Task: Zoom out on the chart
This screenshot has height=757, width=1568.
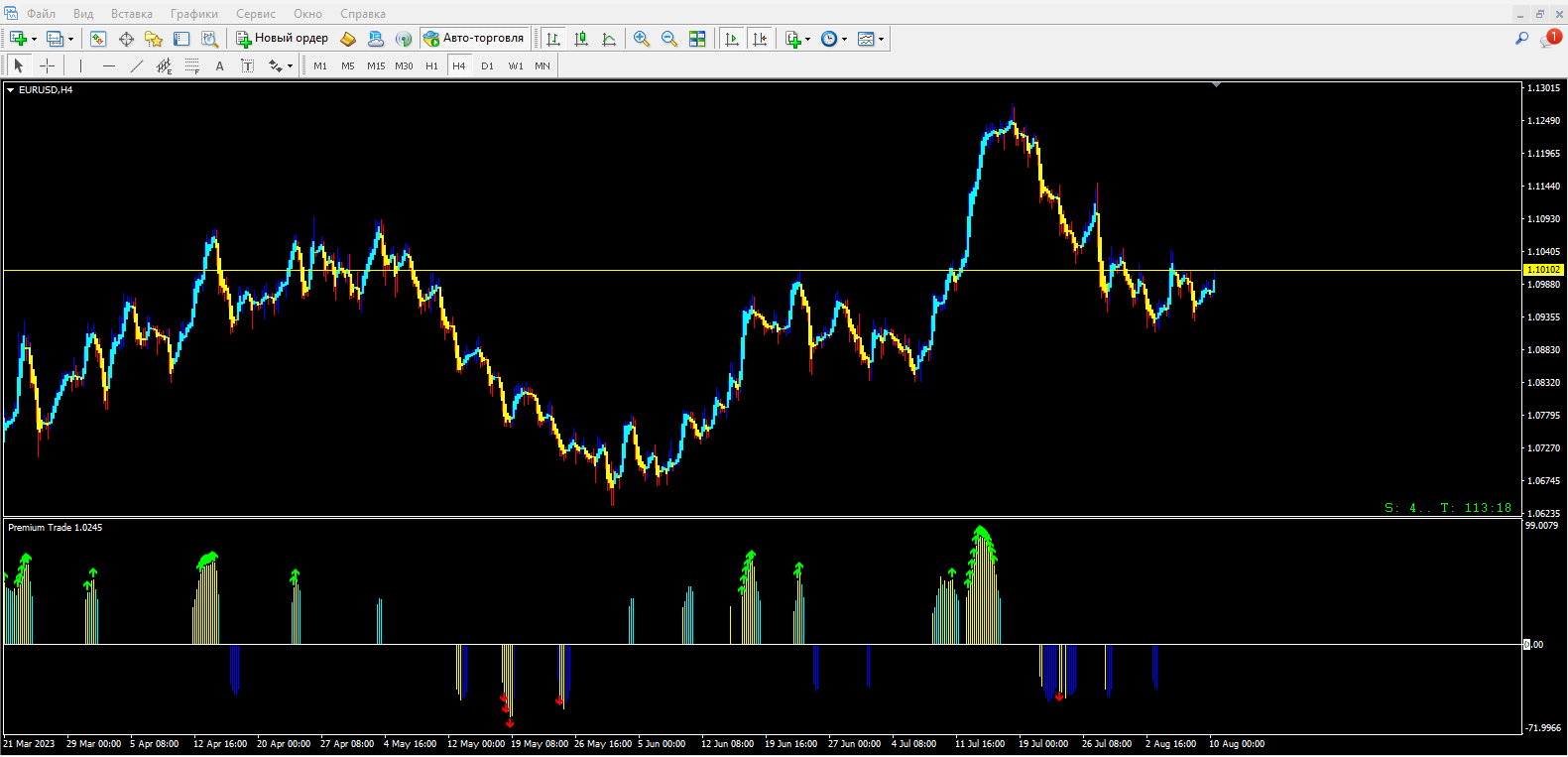Action: [669, 39]
